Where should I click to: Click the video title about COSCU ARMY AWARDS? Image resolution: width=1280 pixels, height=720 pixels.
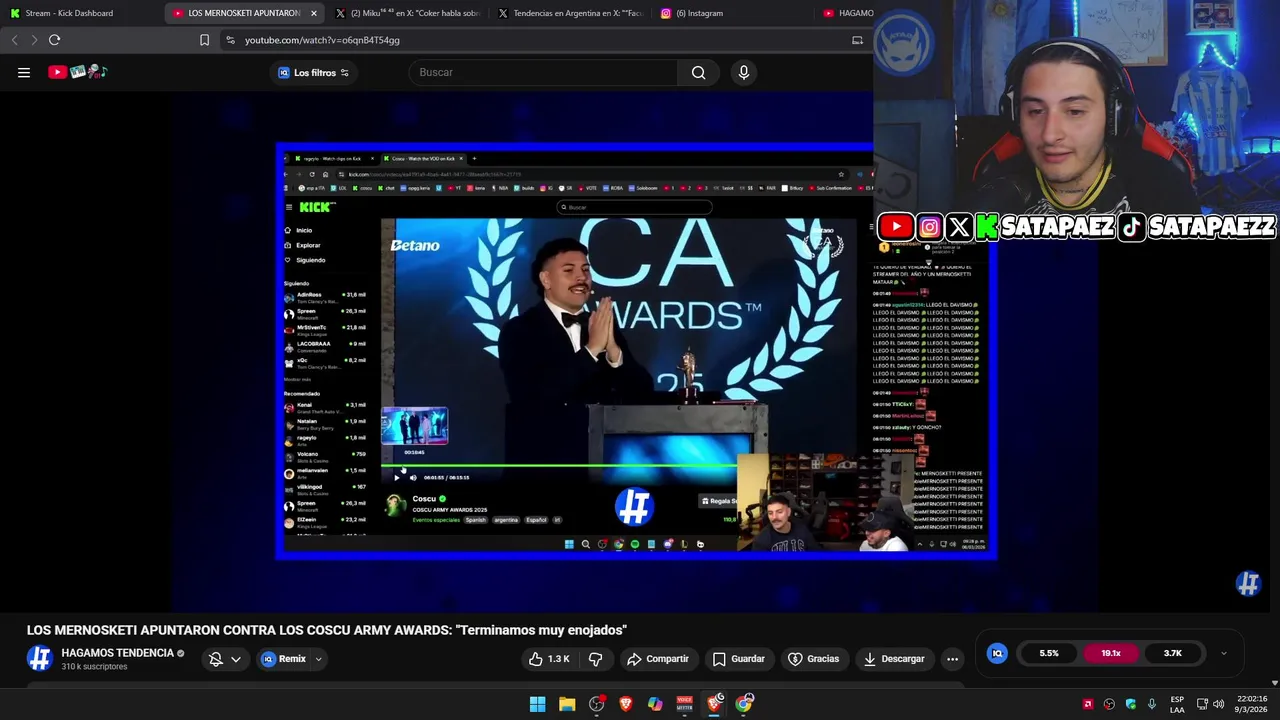(326, 630)
